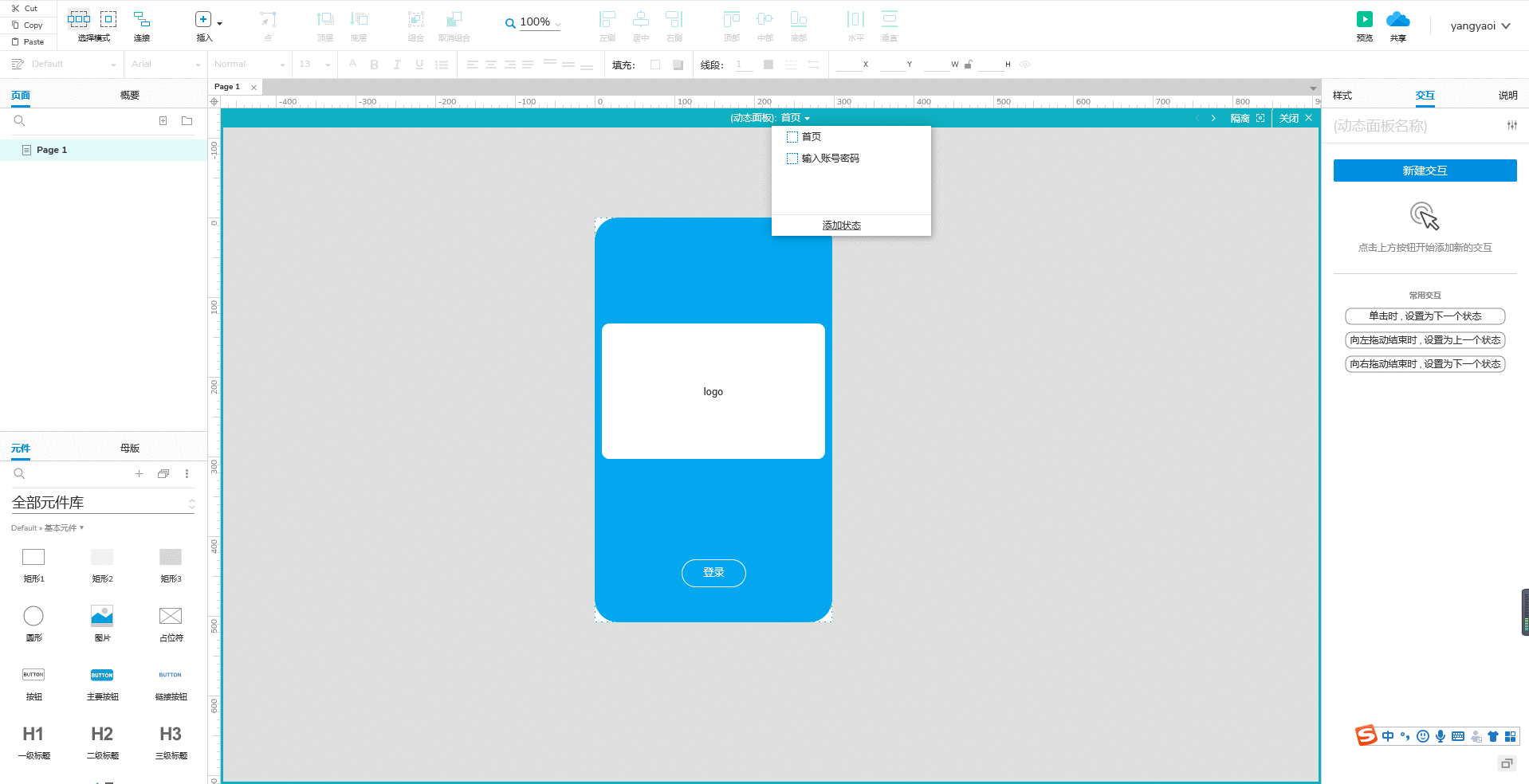1529x784 pixels.
Task: Open the 首页 dynamic panel state dropdown
Action: pyautogui.click(x=795, y=118)
